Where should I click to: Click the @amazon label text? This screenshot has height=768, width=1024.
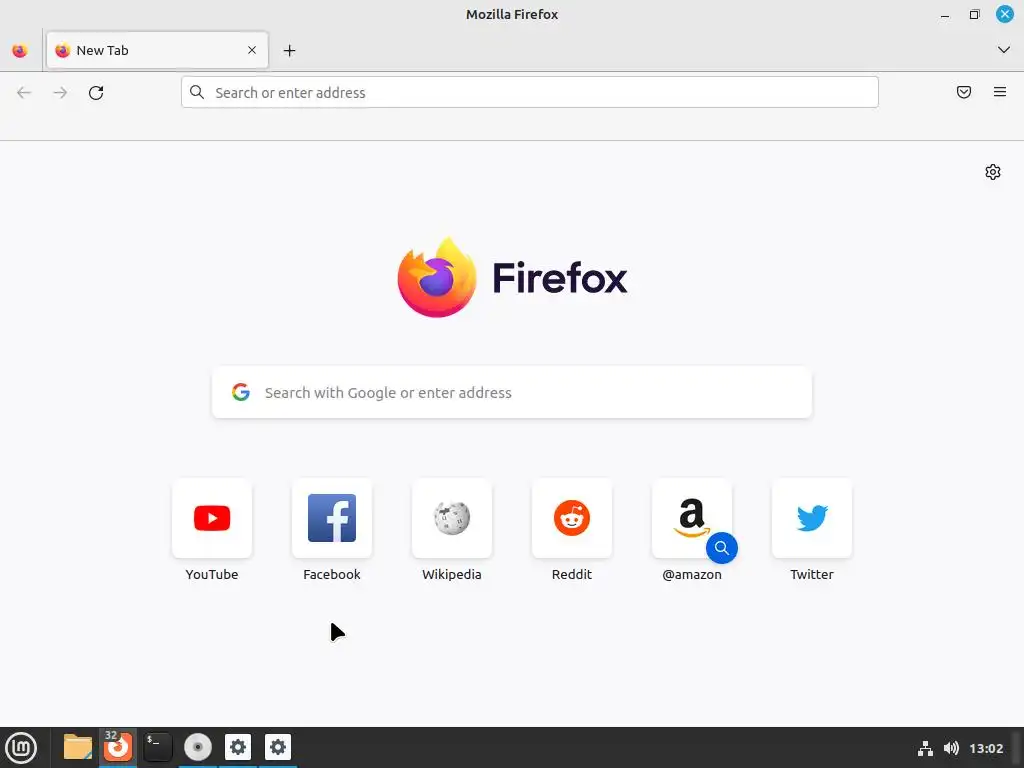[692, 575]
